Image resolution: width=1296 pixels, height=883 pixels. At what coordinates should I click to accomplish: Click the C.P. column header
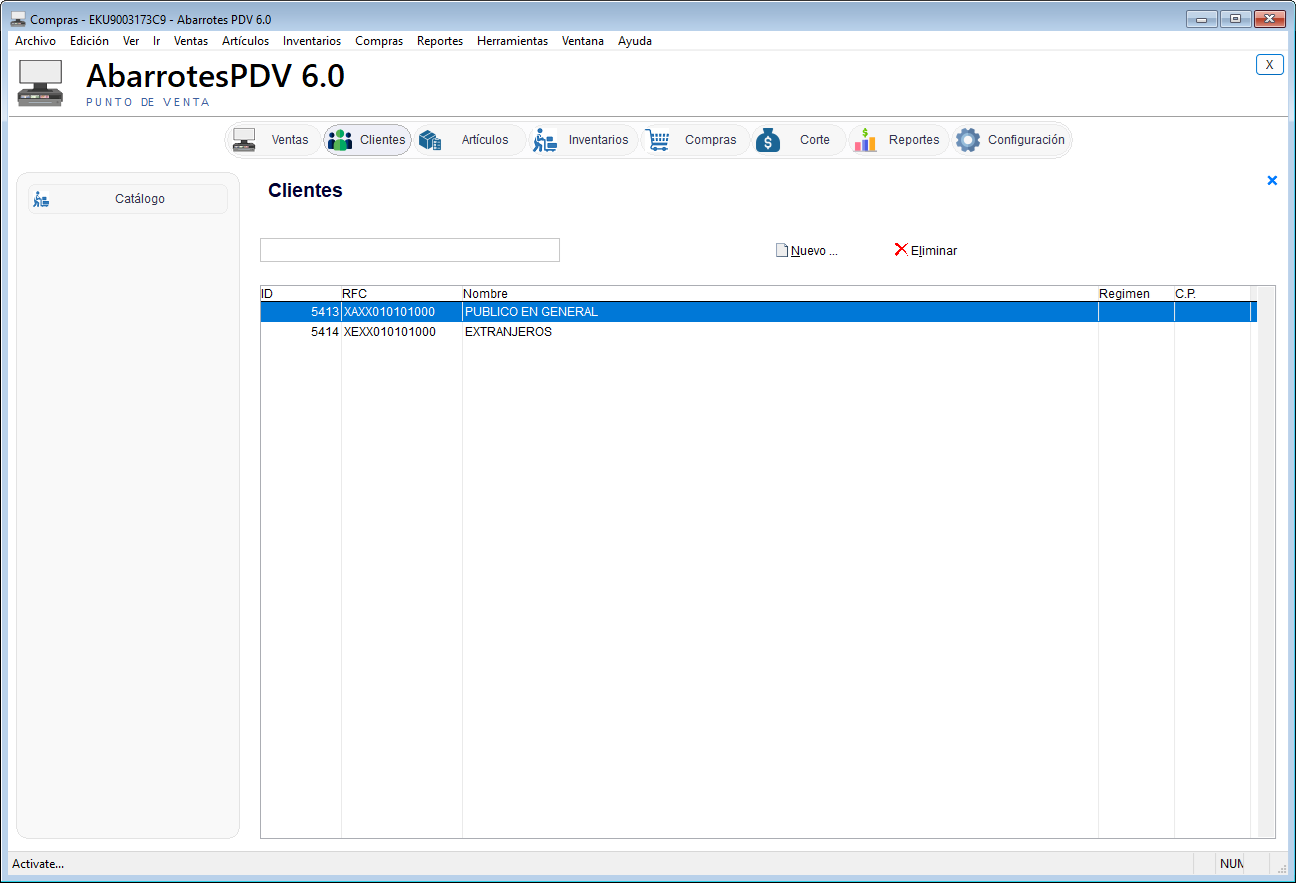pos(1212,294)
